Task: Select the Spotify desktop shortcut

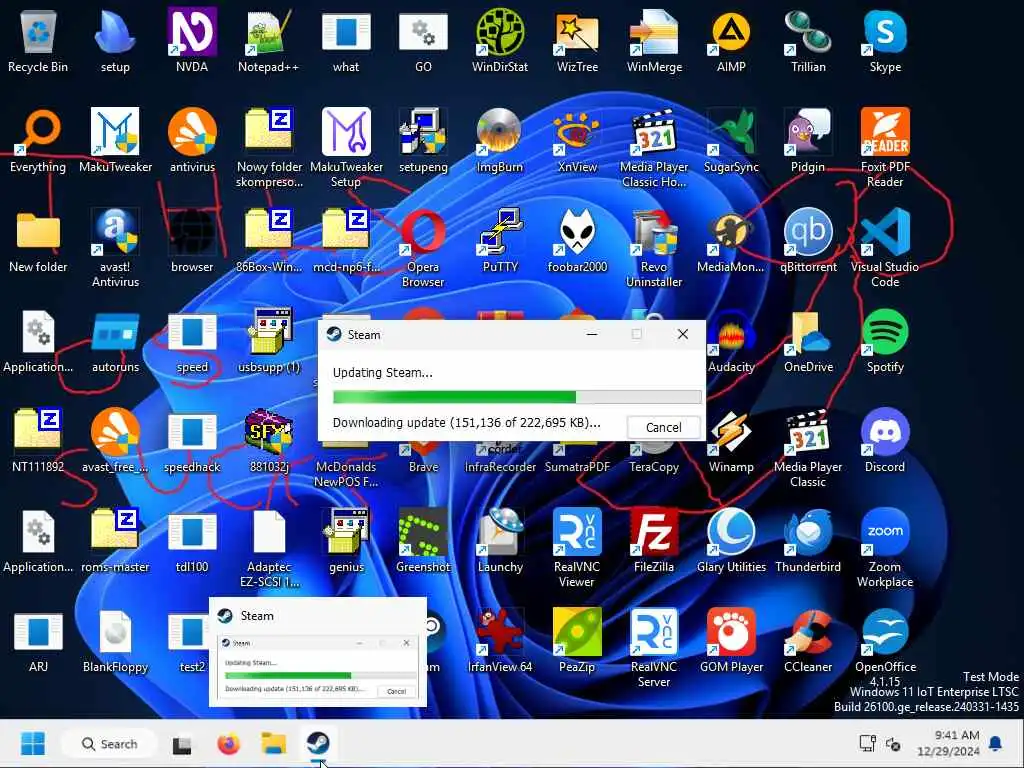Action: pos(885,341)
